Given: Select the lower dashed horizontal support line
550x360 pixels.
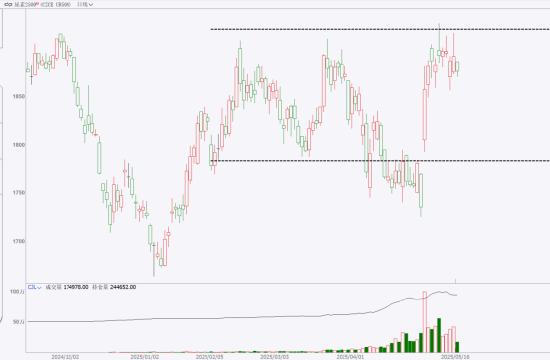Looking at the screenshot, I should point(380,161).
